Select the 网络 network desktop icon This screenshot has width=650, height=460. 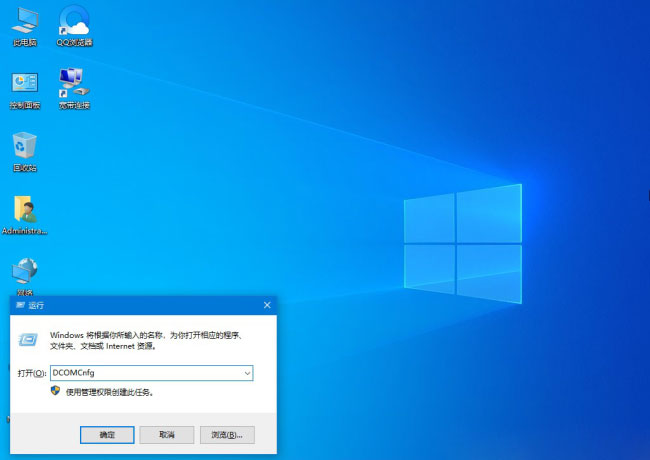tap(25, 277)
